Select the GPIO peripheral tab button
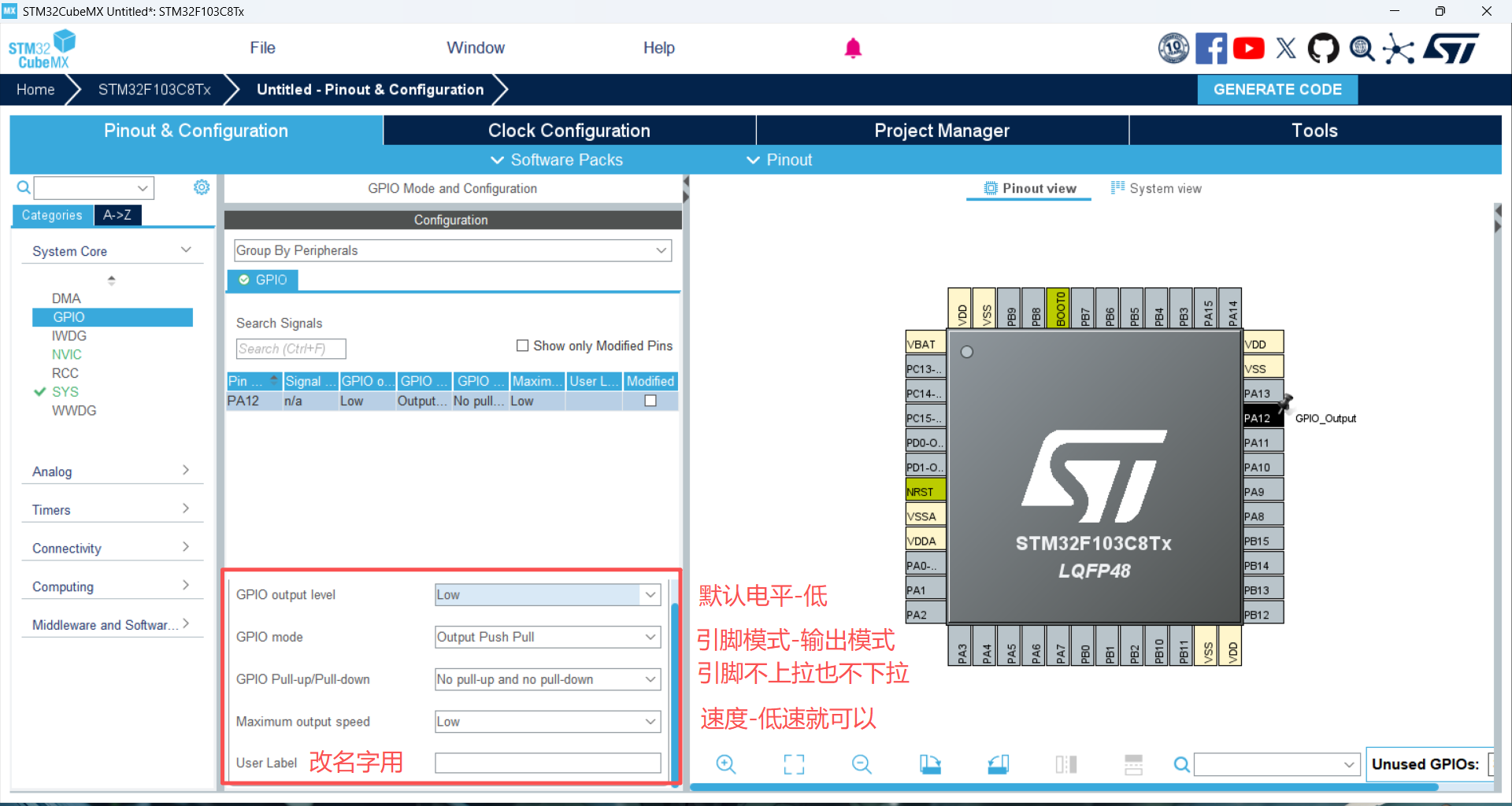The image size is (1512, 806). pos(263,280)
